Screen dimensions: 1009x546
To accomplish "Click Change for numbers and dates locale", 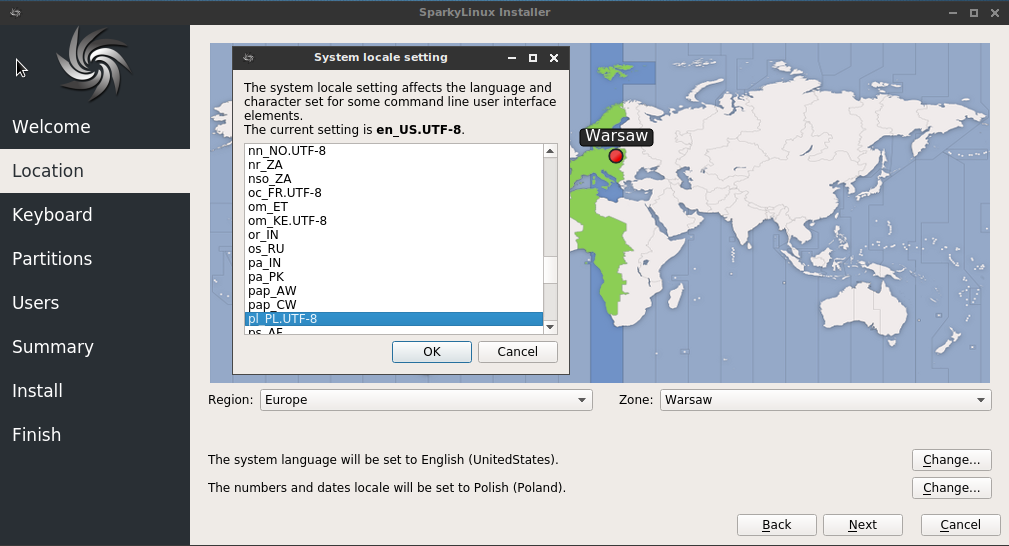I will [951, 488].
